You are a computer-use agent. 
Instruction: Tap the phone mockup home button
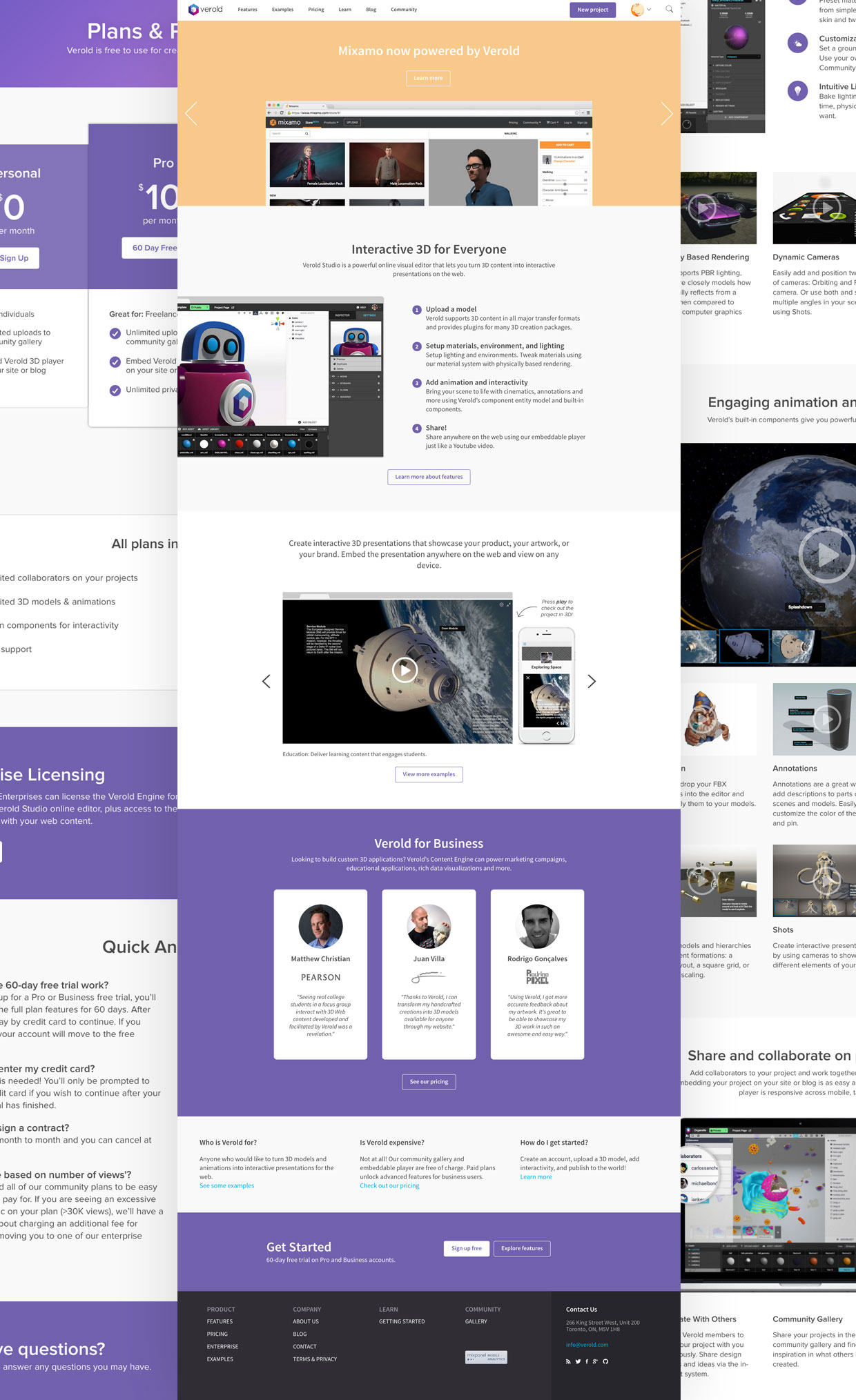(x=546, y=736)
